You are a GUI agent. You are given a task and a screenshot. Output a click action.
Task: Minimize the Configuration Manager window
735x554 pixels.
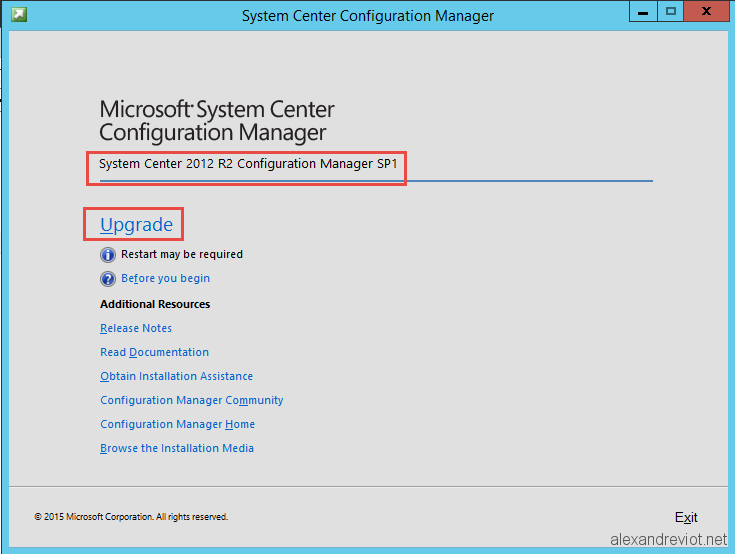point(643,11)
